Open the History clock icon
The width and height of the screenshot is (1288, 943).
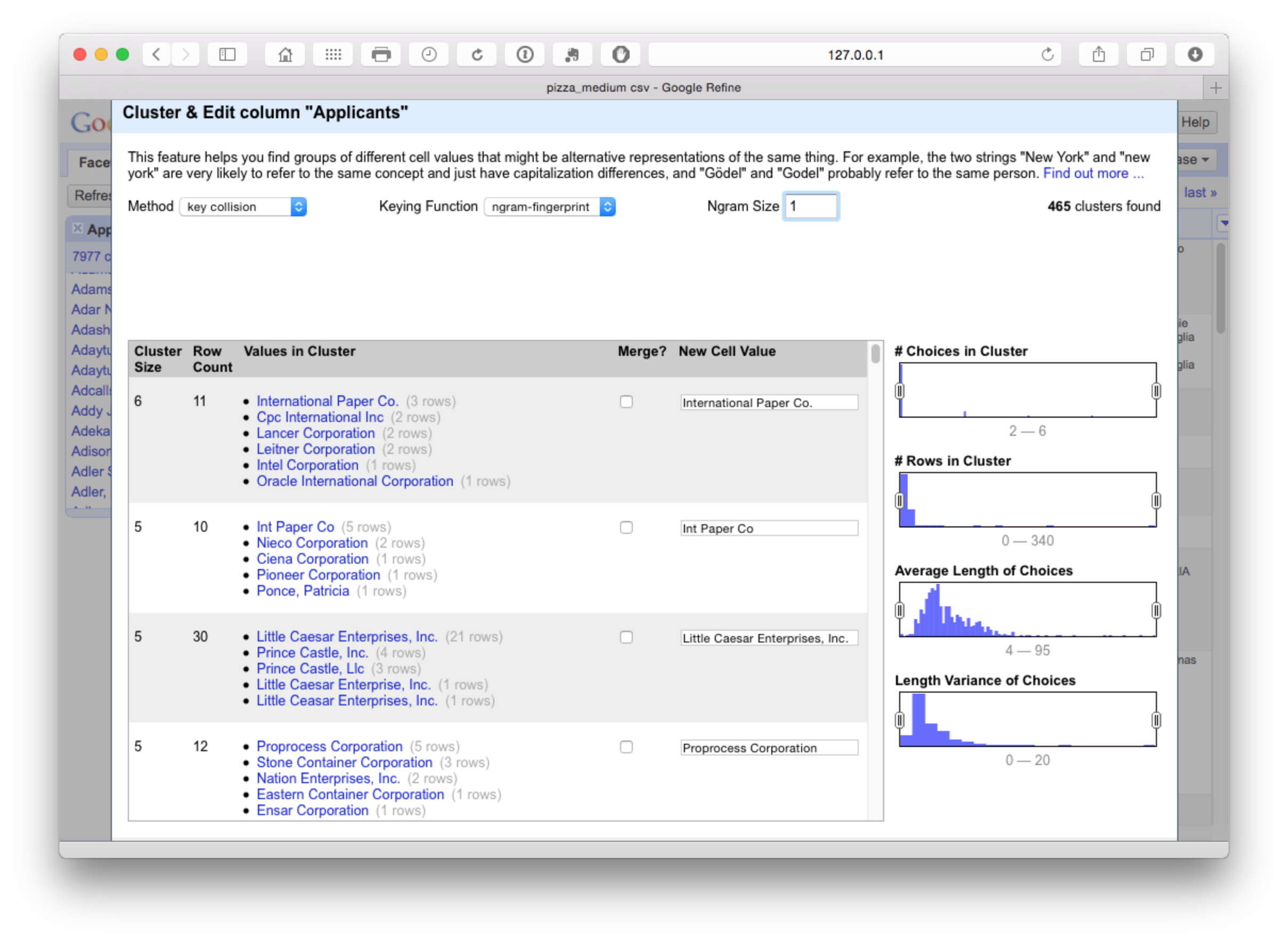[x=429, y=55]
